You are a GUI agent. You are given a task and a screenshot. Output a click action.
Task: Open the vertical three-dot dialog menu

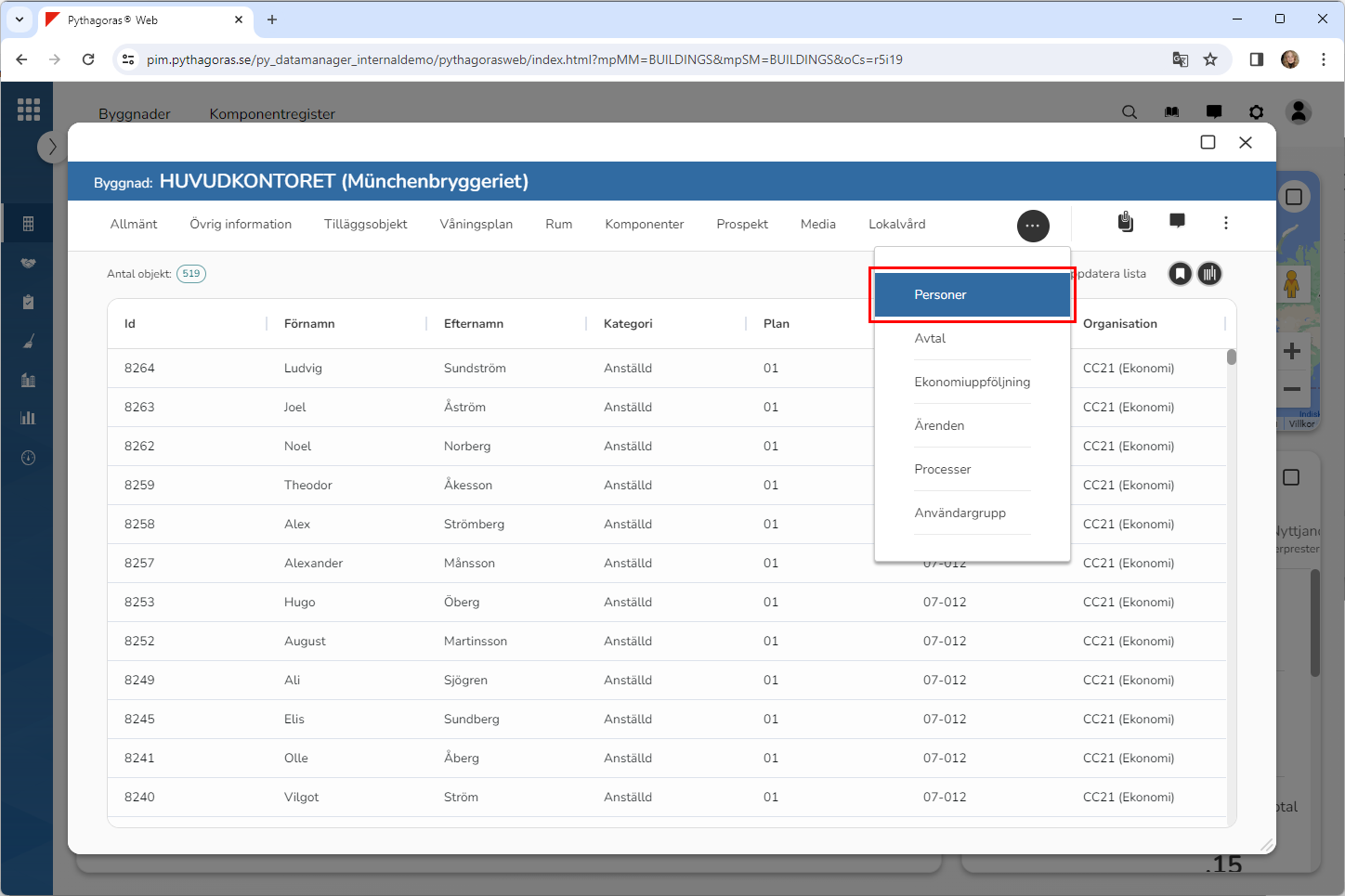tap(1226, 223)
